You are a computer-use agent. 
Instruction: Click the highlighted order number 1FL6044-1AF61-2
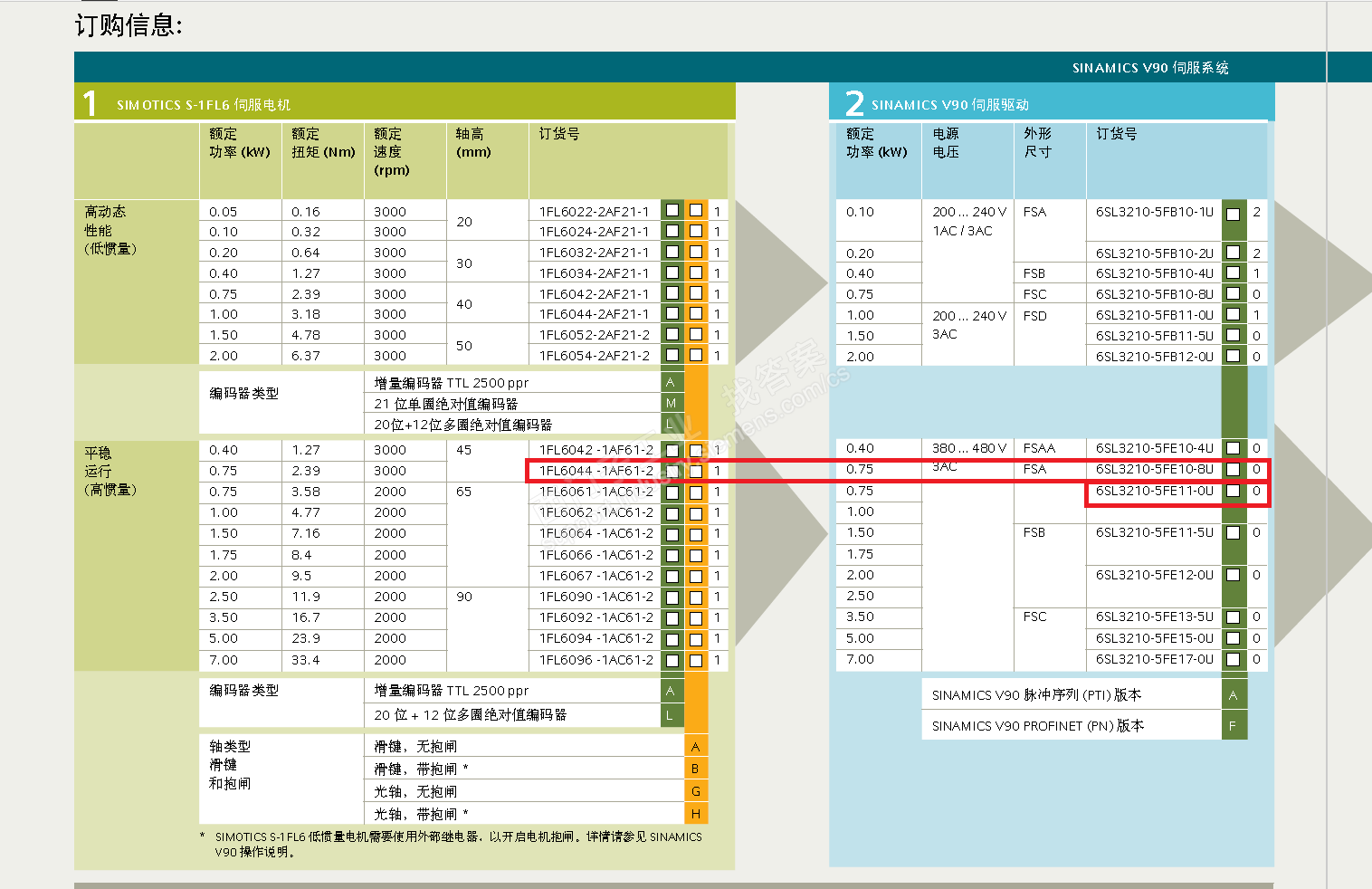(596, 471)
